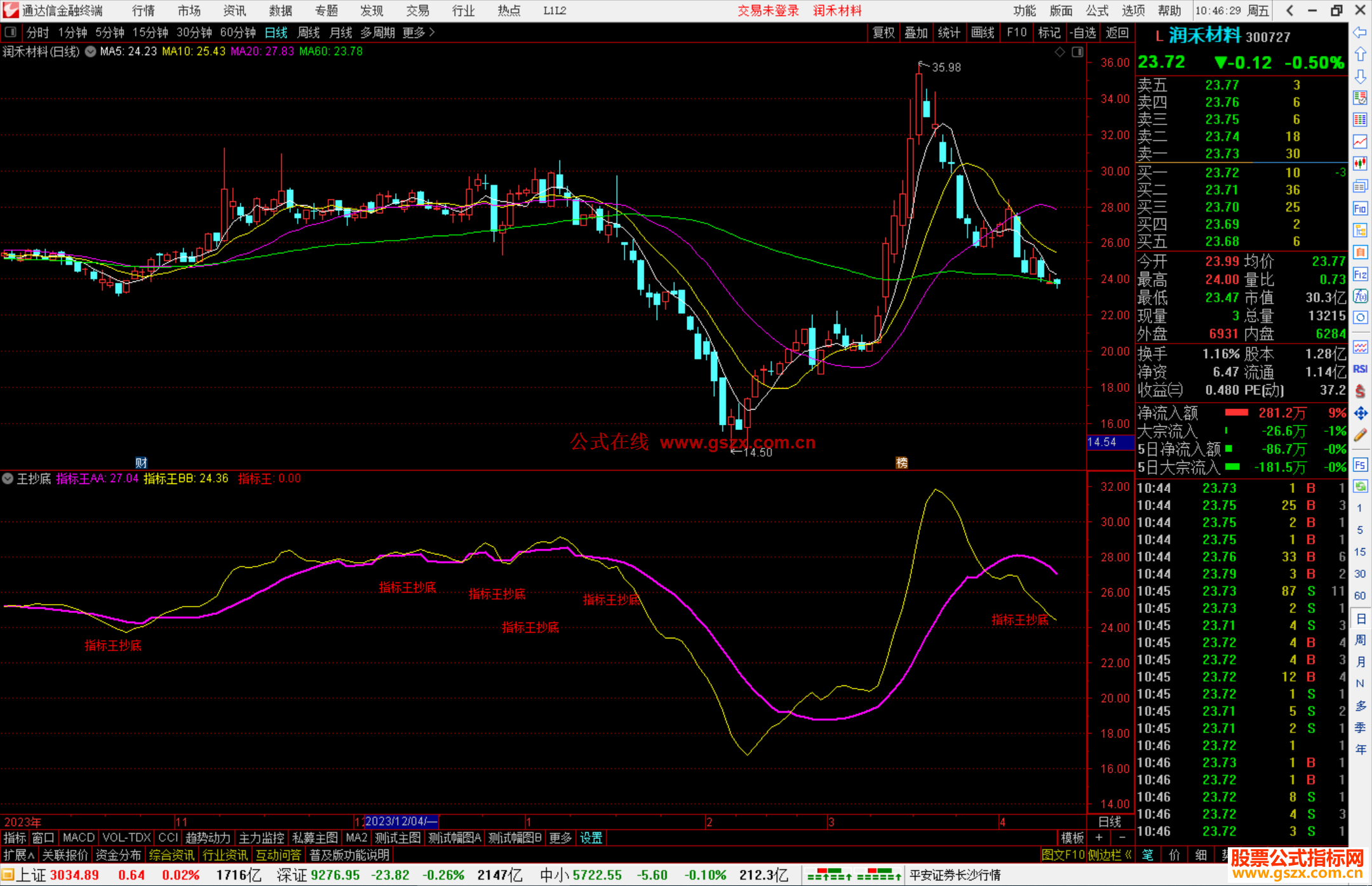This screenshot has width=1372, height=886.
Task: Click the formula f(x) sidebar icon
Action: [1360, 296]
